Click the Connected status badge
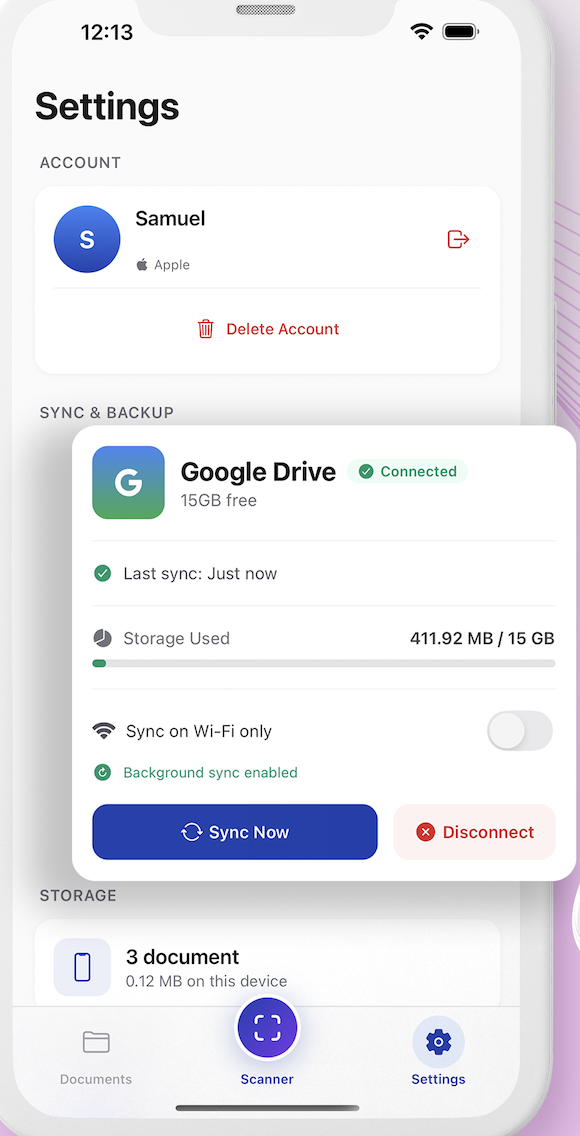Viewport: 580px width, 1136px height. (x=408, y=472)
